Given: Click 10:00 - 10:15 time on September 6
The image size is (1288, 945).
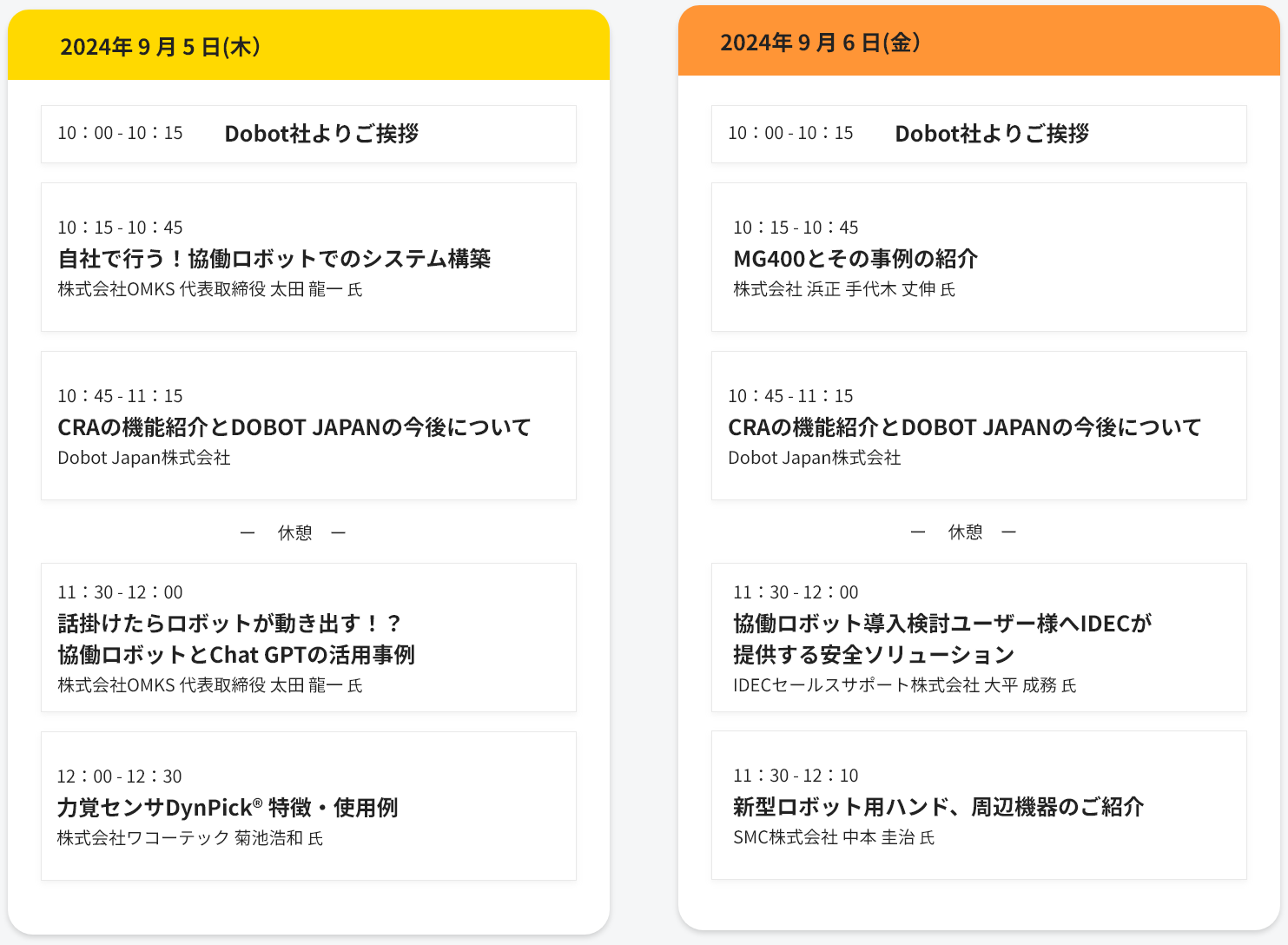Looking at the screenshot, I should tap(790, 133).
